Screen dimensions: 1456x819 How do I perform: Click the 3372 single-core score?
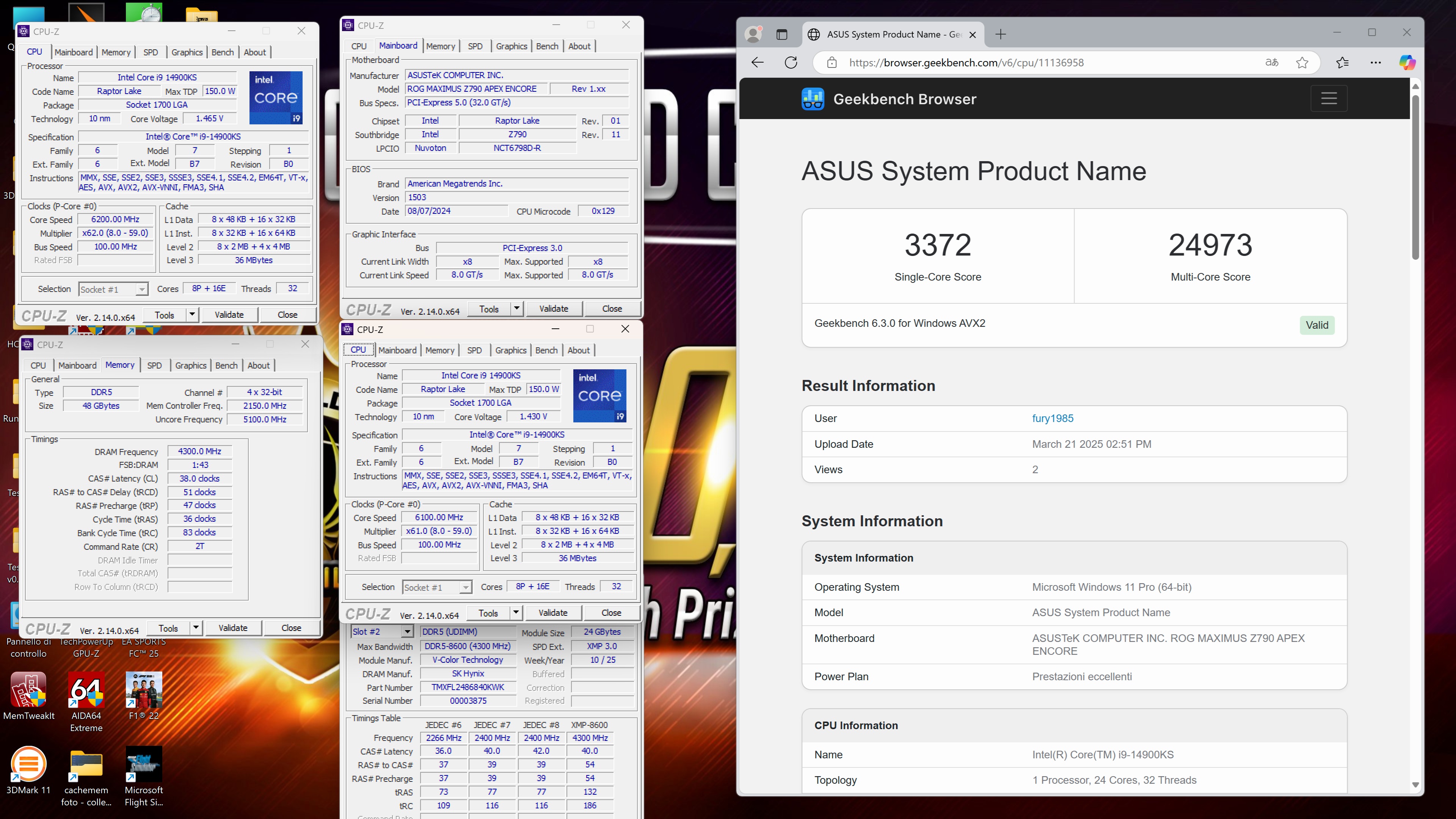938,245
